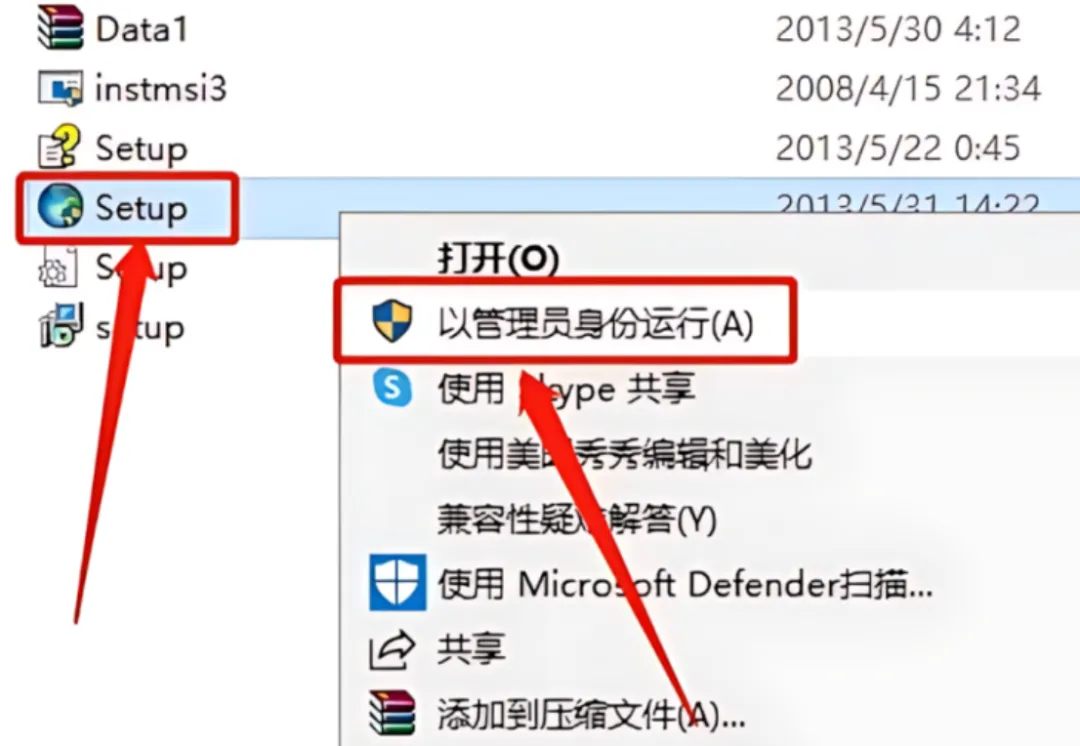The image size is (1080, 746).
Task: Select the Data1 file name label
Action: (141, 29)
